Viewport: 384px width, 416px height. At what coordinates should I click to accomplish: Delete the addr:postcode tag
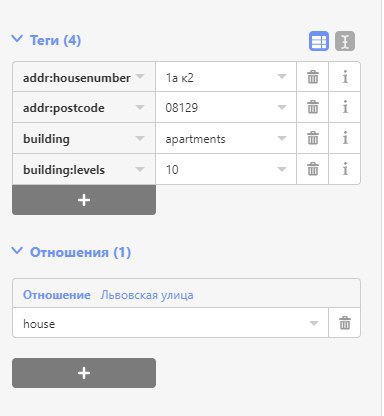pyautogui.click(x=313, y=107)
